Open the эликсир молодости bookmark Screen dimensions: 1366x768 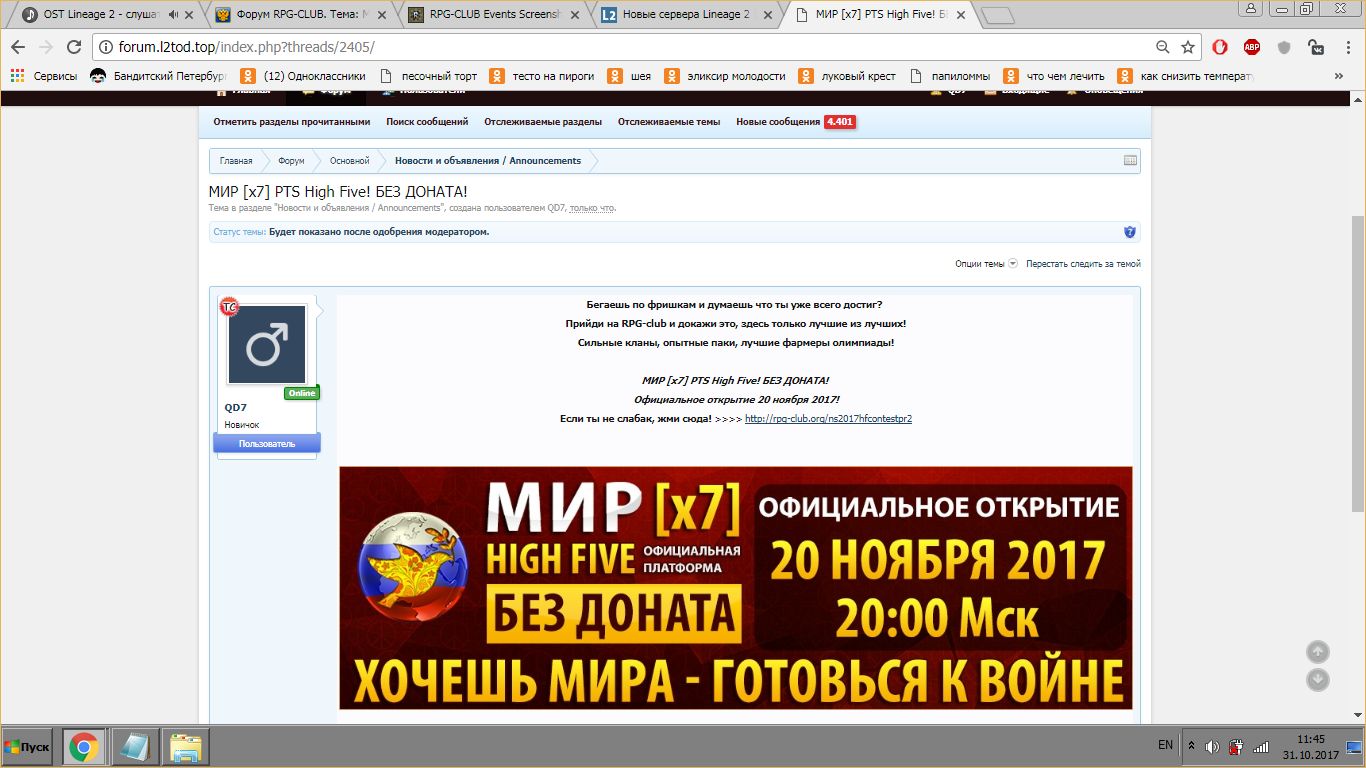[725, 76]
